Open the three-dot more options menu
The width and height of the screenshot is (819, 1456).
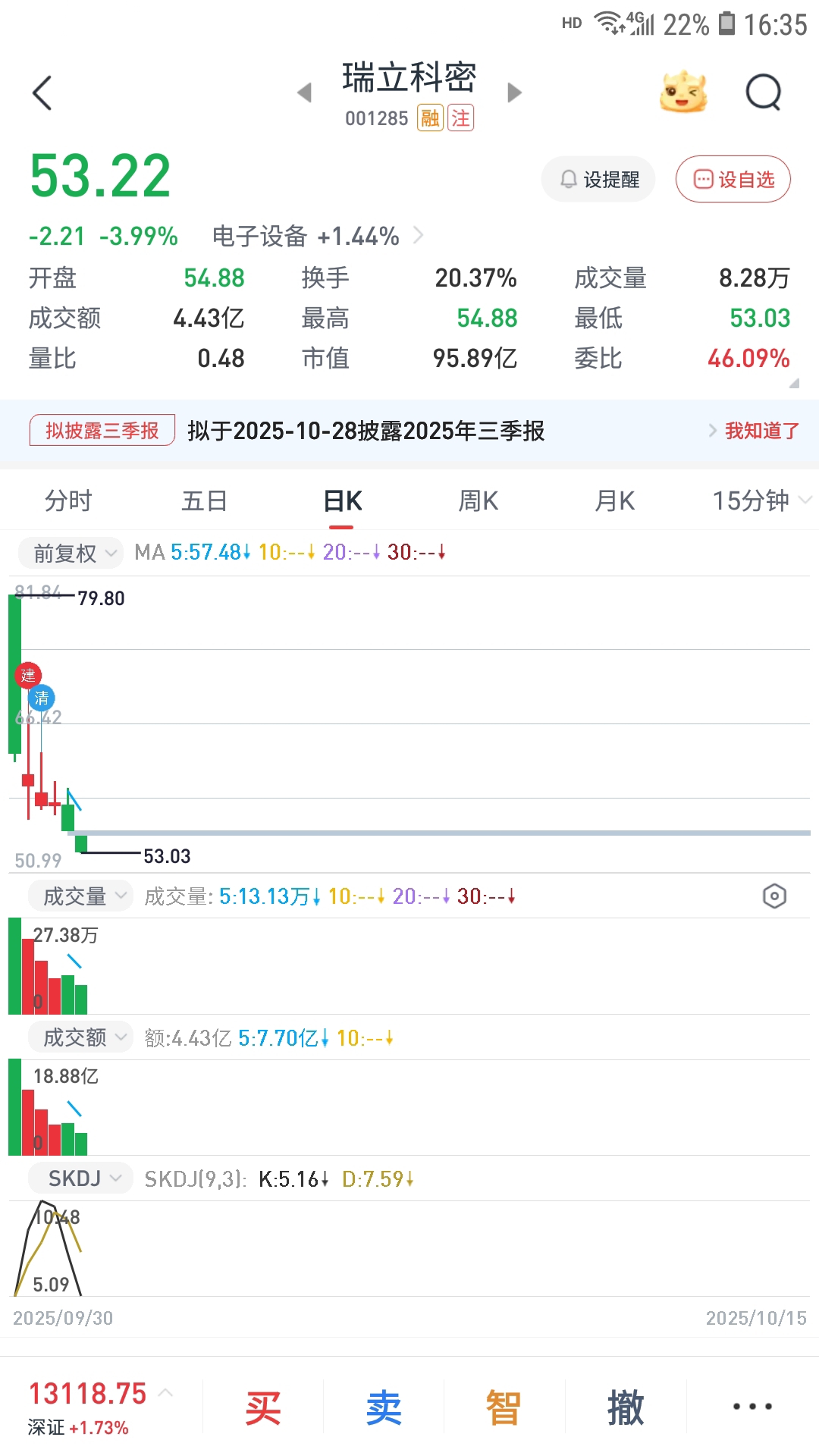(x=752, y=1406)
